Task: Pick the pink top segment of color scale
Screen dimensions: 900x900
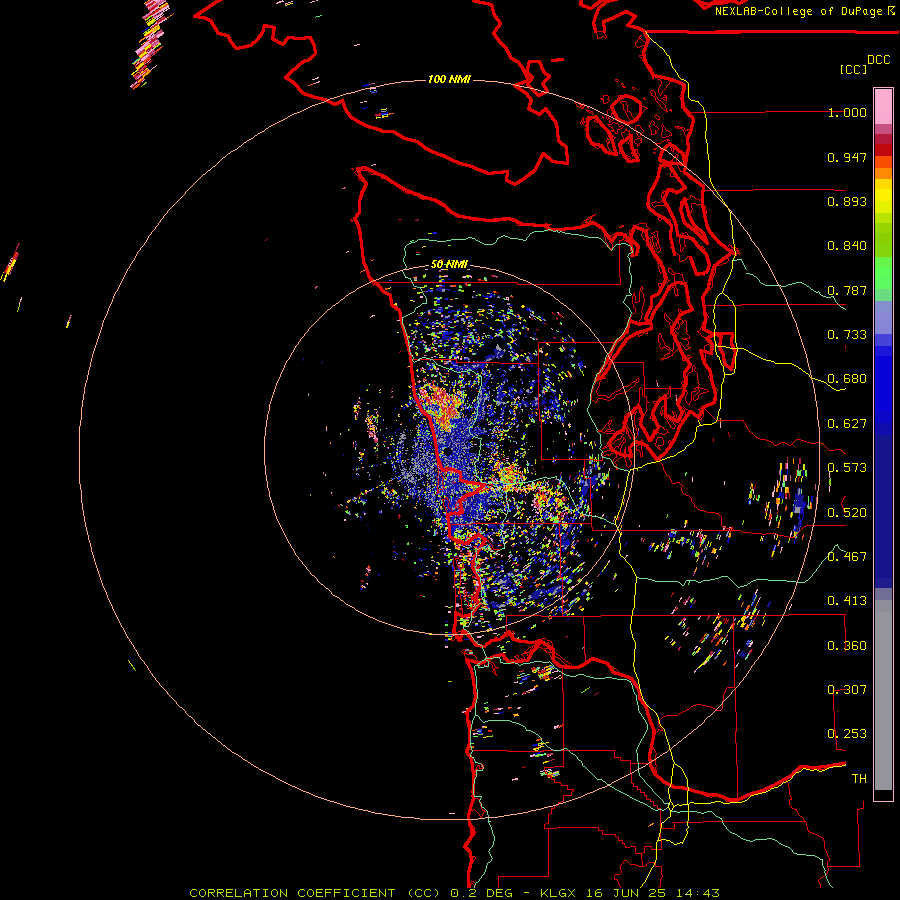Action: click(883, 107)
